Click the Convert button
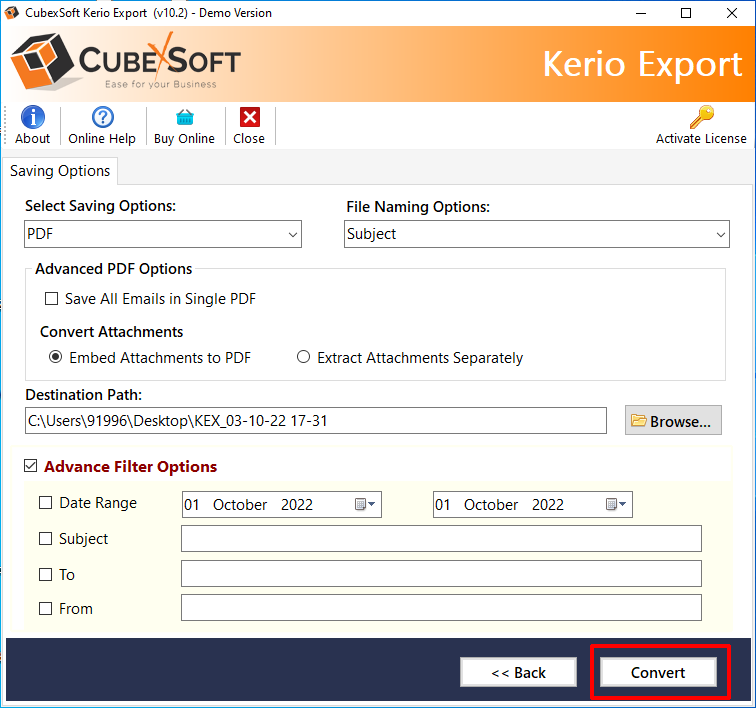Image resolution: width=756 pixels, height=708 pixels. 658,672
